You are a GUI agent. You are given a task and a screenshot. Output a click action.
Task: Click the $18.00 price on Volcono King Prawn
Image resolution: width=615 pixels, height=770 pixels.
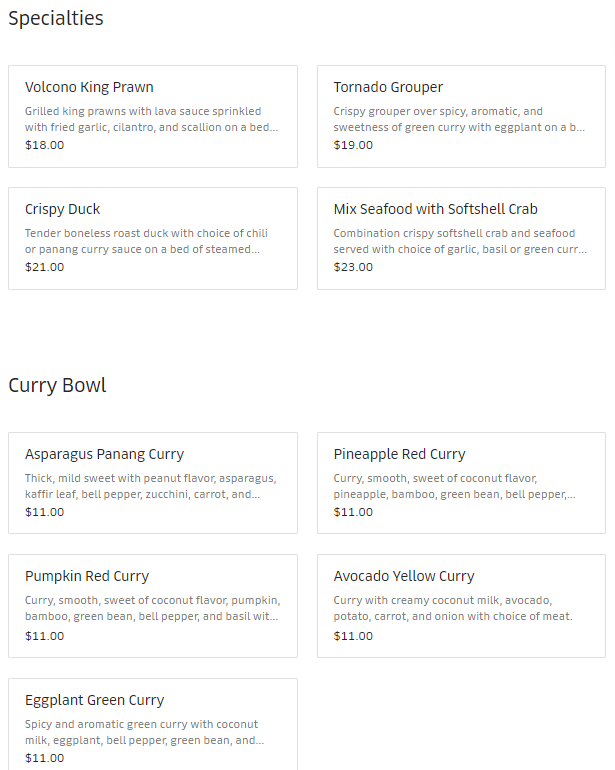coord(44,145)
